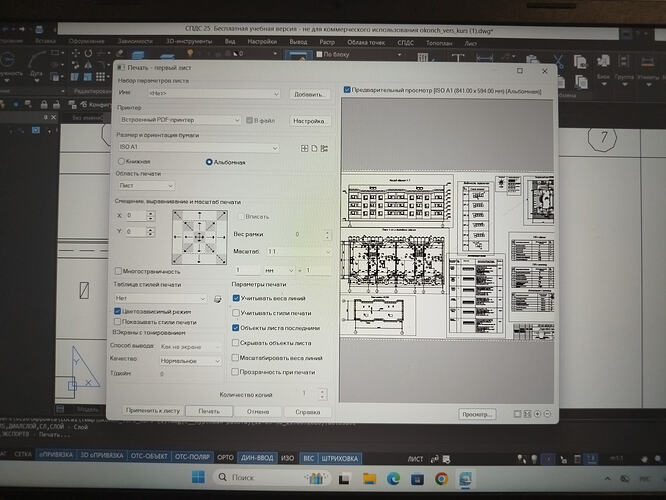Viewport: 666px width, 500px height.
Task: Launch Microsoft Edge from the taskbar
Action: 393,479
